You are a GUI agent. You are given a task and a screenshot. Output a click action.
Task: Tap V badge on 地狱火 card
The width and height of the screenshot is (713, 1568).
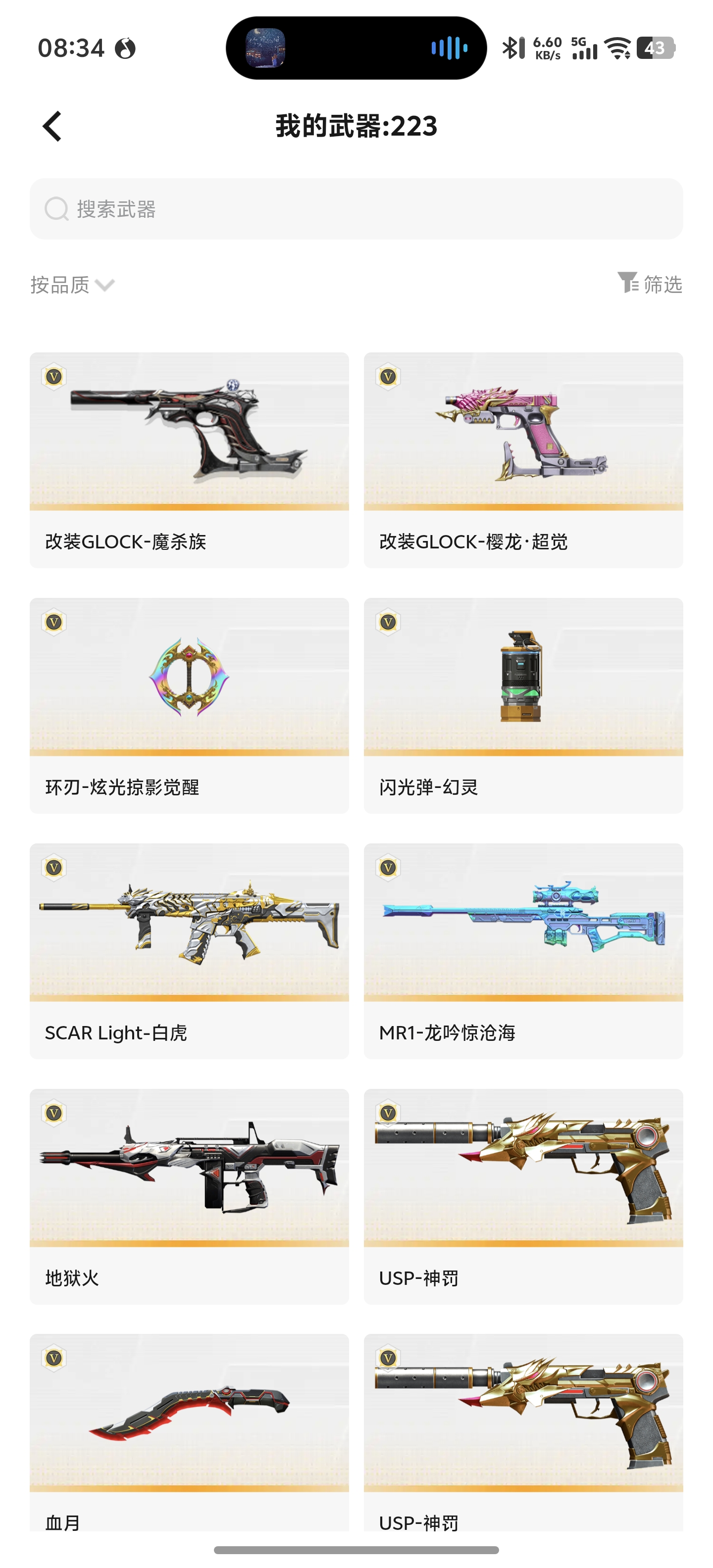[54, 1113]
